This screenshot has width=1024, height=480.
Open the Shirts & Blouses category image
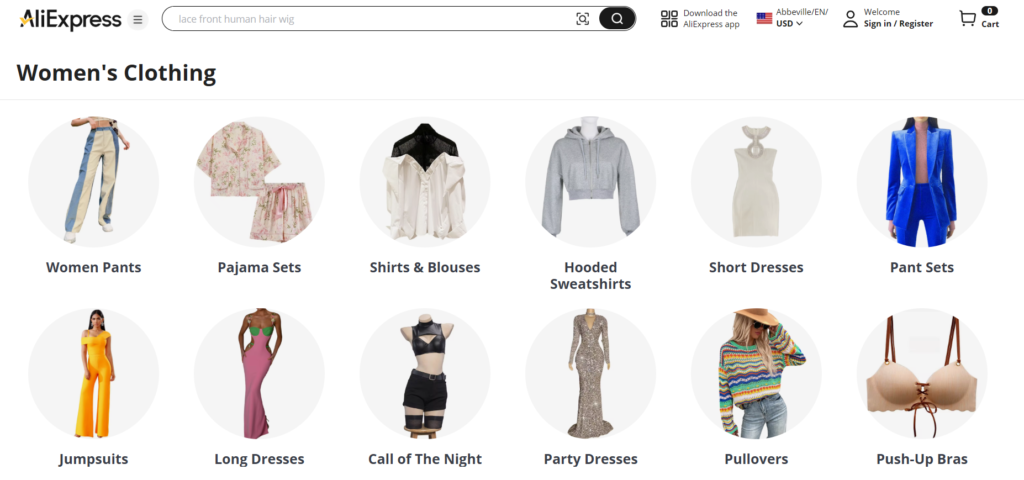[x=425, y=182]
